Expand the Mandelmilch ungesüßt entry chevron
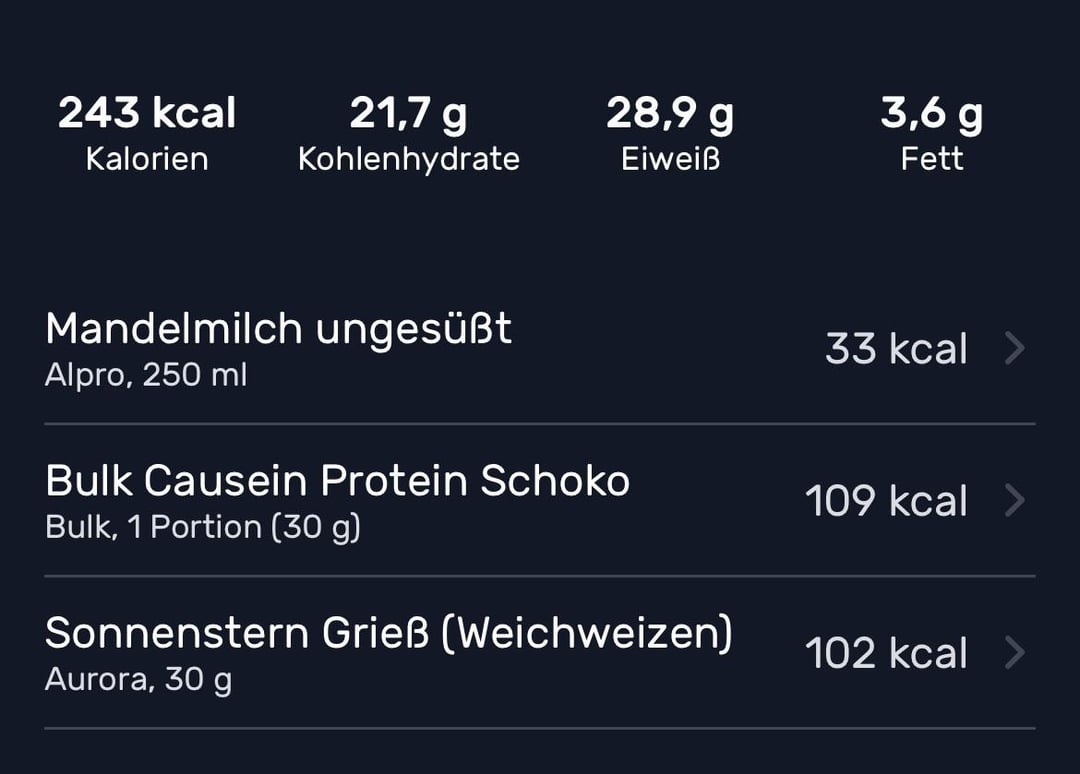Image resolution: width=1080 pixels, height=774 pixels. click(1015, 349)
